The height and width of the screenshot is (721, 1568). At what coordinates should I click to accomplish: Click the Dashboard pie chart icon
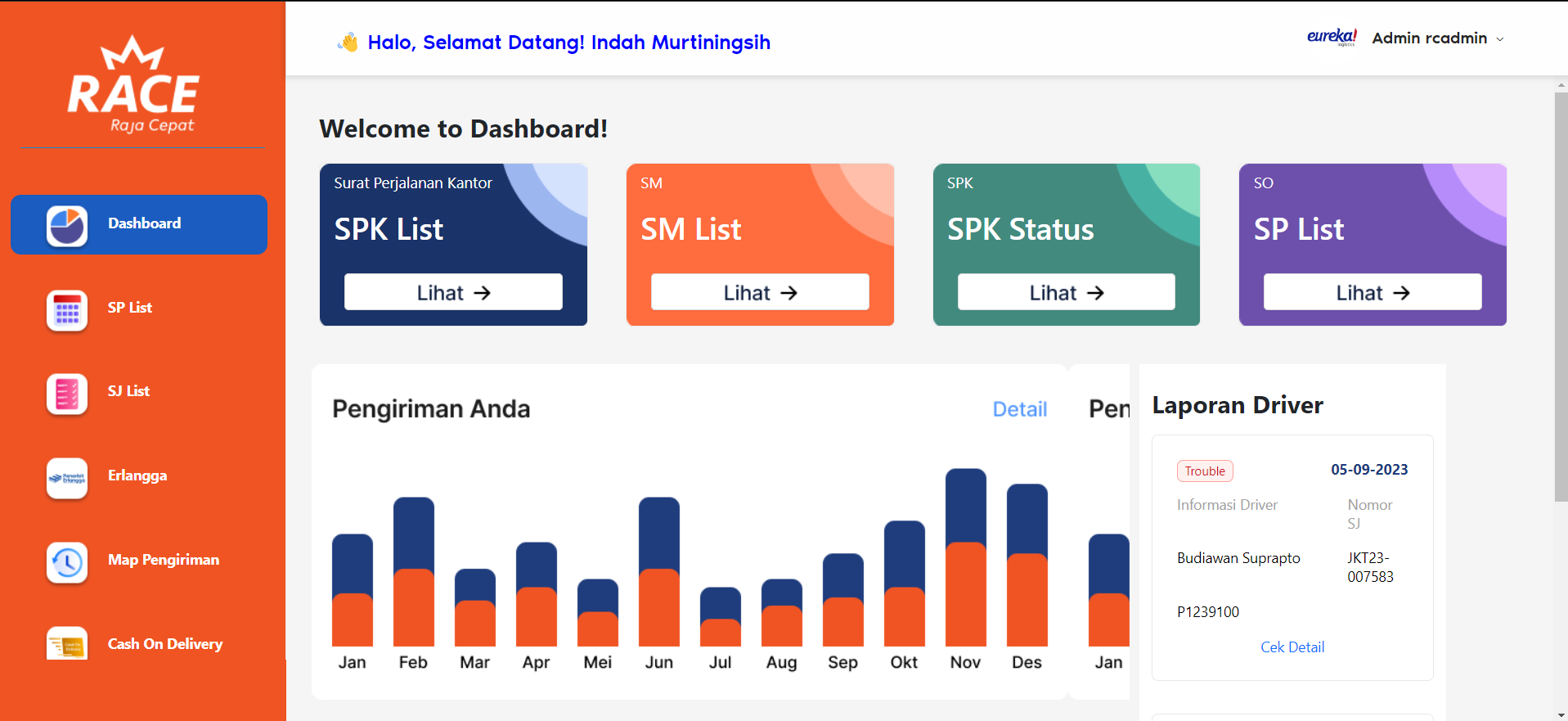pos(67,225)
